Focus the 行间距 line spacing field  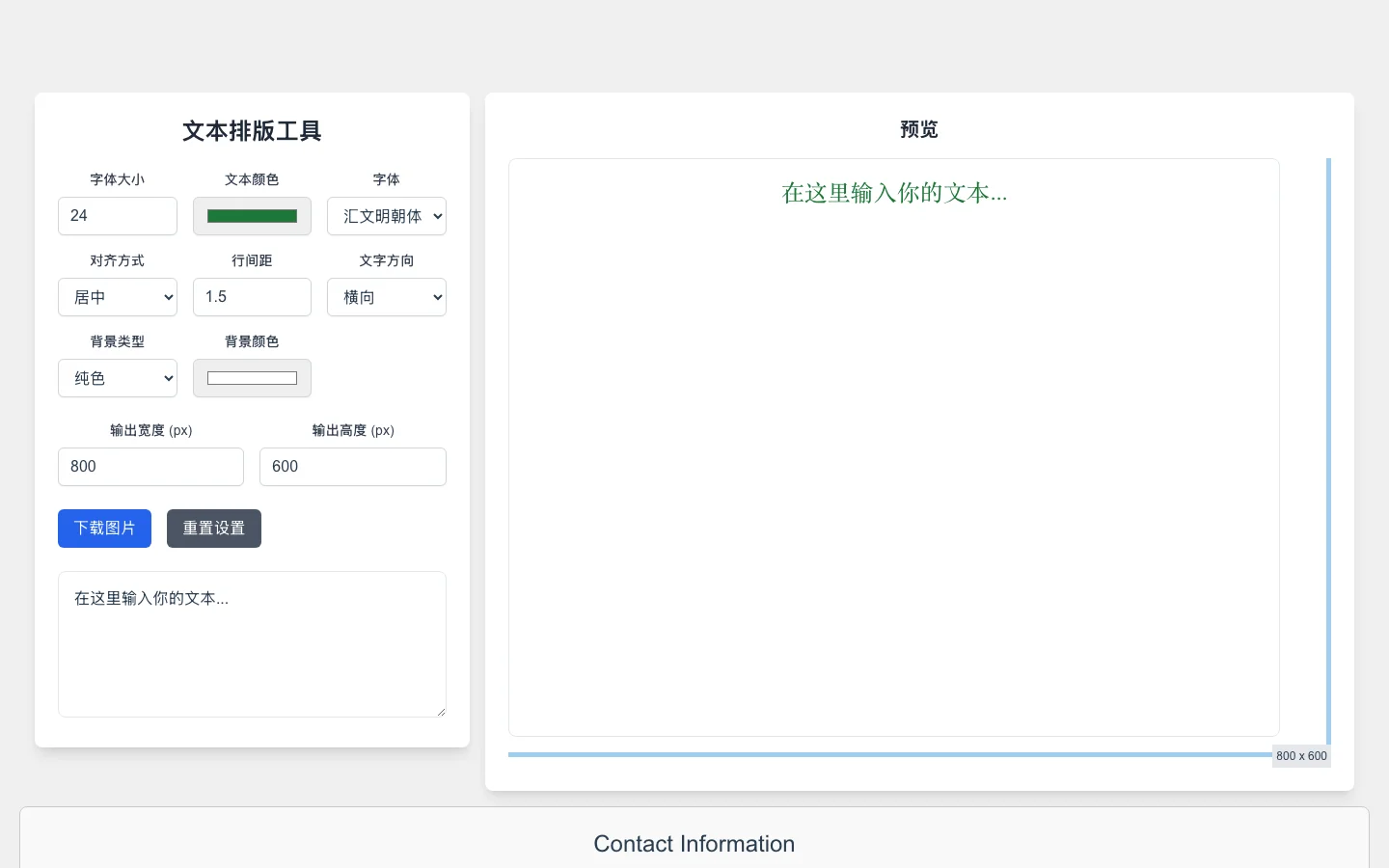point(252,297)
